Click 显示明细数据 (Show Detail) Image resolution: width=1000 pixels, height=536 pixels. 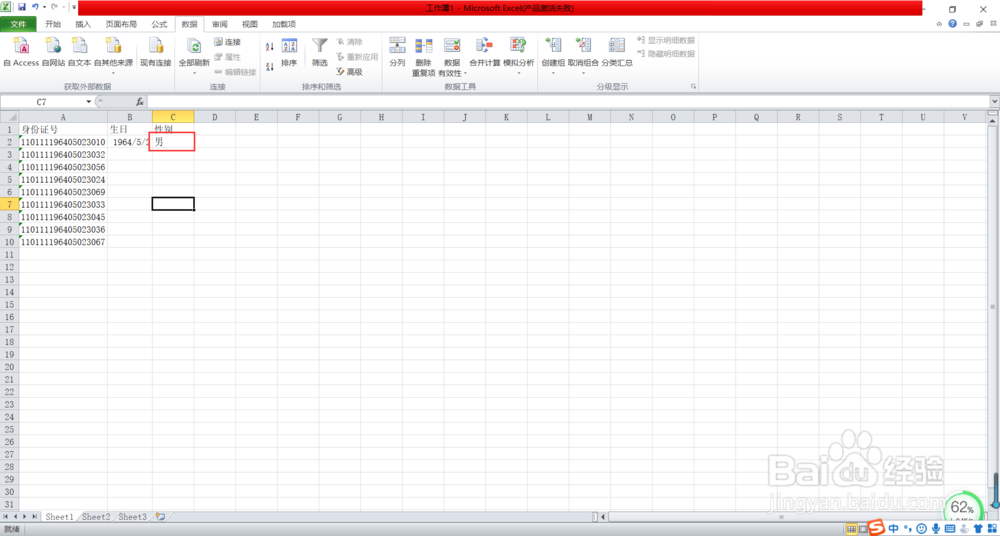point(666,40)
